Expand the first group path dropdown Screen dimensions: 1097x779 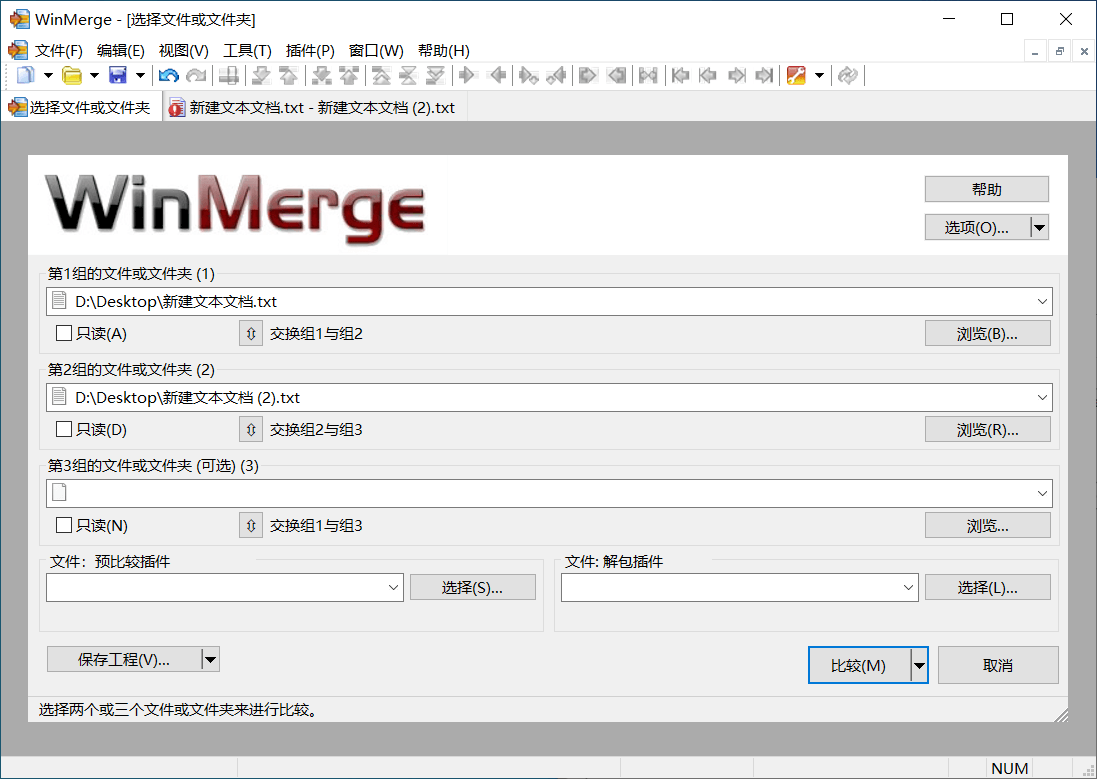tap(1042, 302)
